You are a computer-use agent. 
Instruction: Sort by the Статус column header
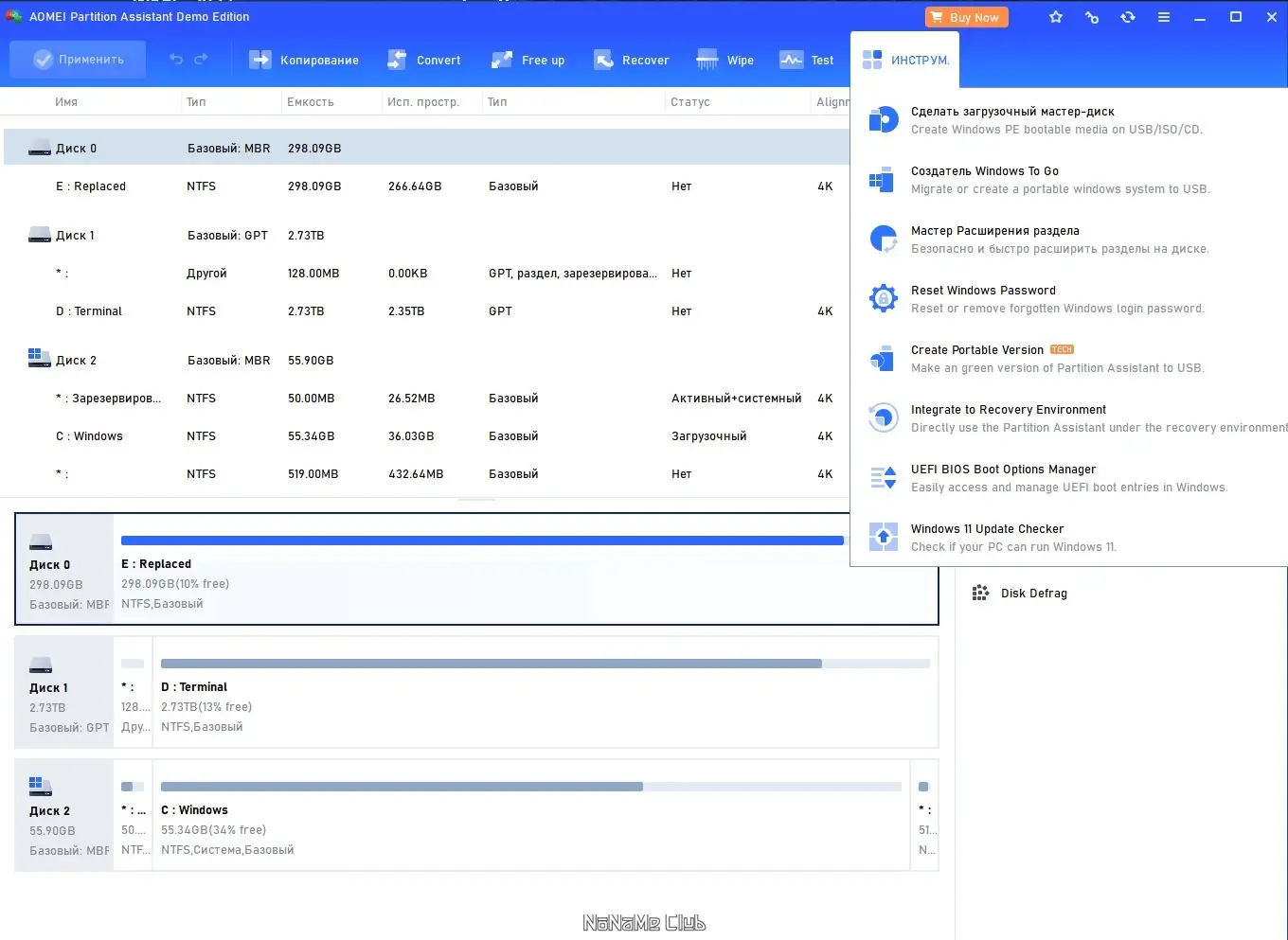[690, 102]
